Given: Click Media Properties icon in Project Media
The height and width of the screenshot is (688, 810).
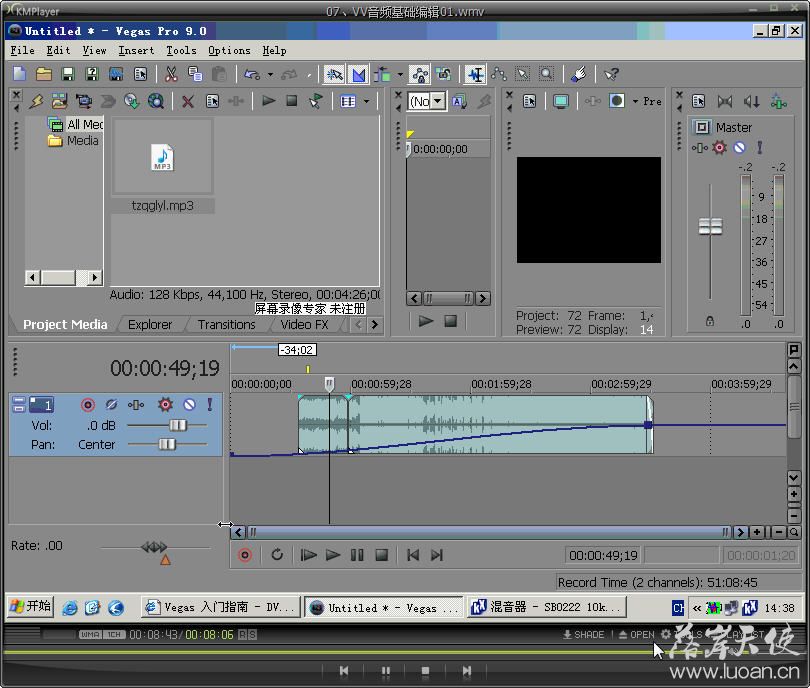Looking at the screenshot, I should [212, 101].
